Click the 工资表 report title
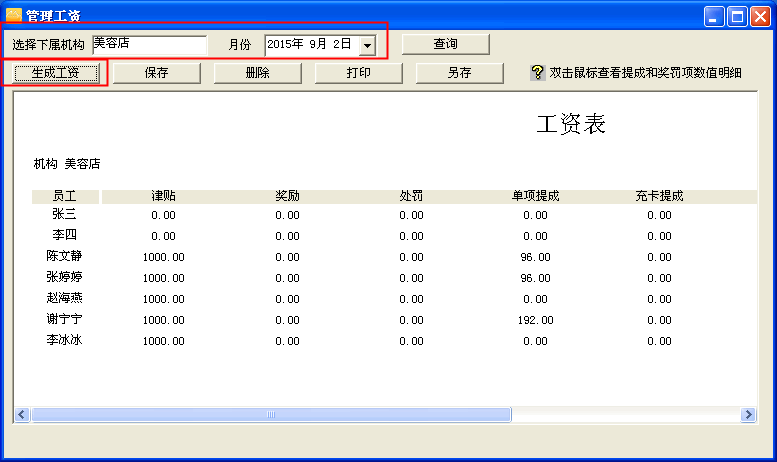777x462 pixels. coord(571,124)
